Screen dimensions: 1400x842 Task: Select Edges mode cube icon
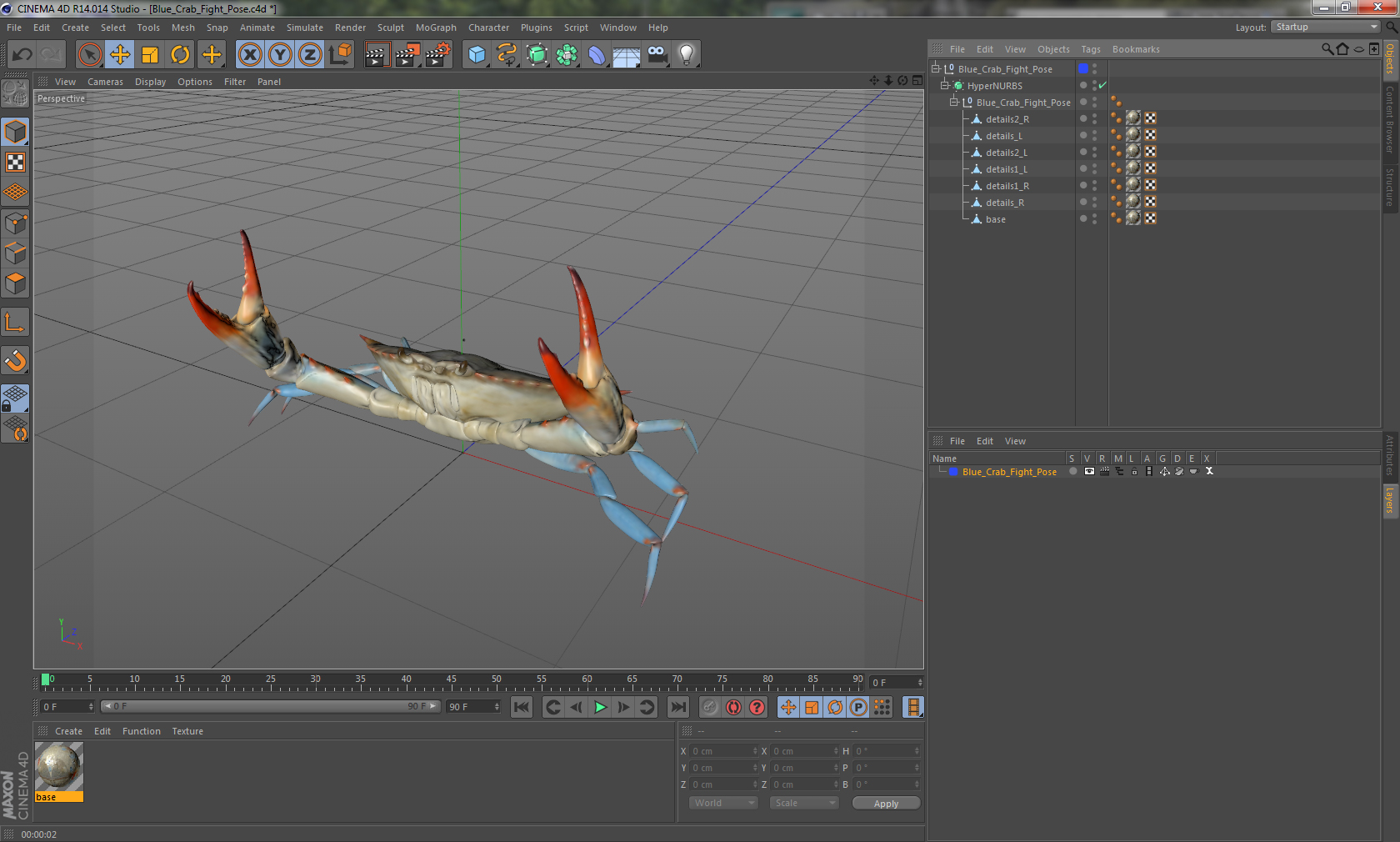click(15, 253)
